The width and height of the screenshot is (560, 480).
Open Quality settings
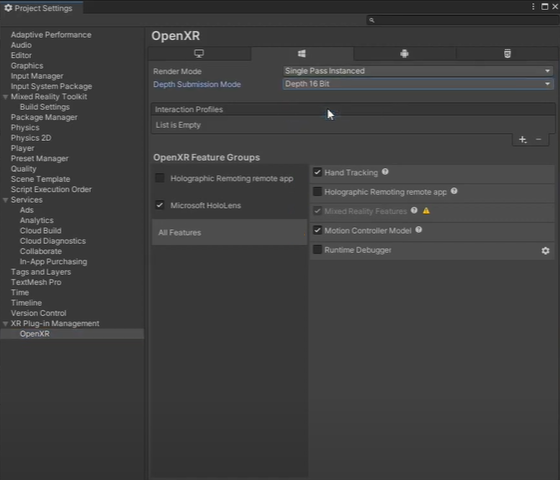pos(23,169)
